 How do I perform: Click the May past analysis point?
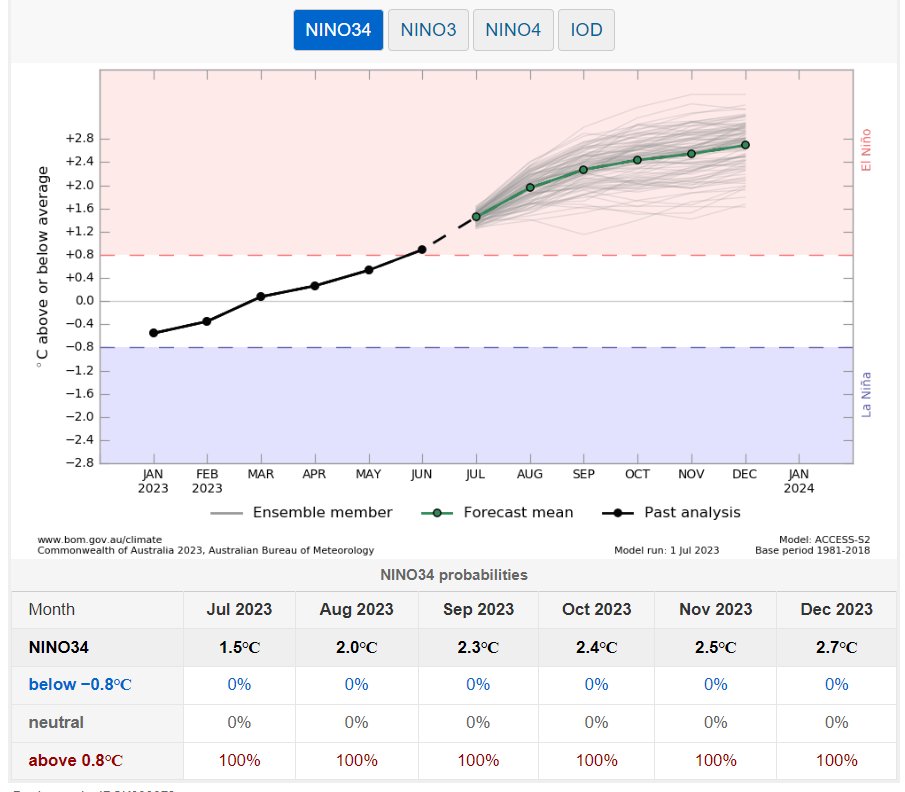[x=369, y=270]
